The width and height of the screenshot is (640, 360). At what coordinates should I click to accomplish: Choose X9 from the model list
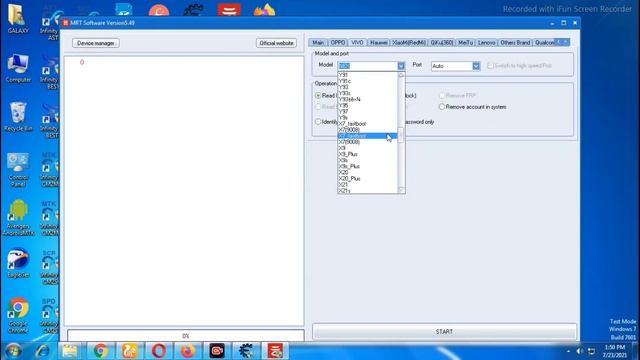tap(368, 148)
